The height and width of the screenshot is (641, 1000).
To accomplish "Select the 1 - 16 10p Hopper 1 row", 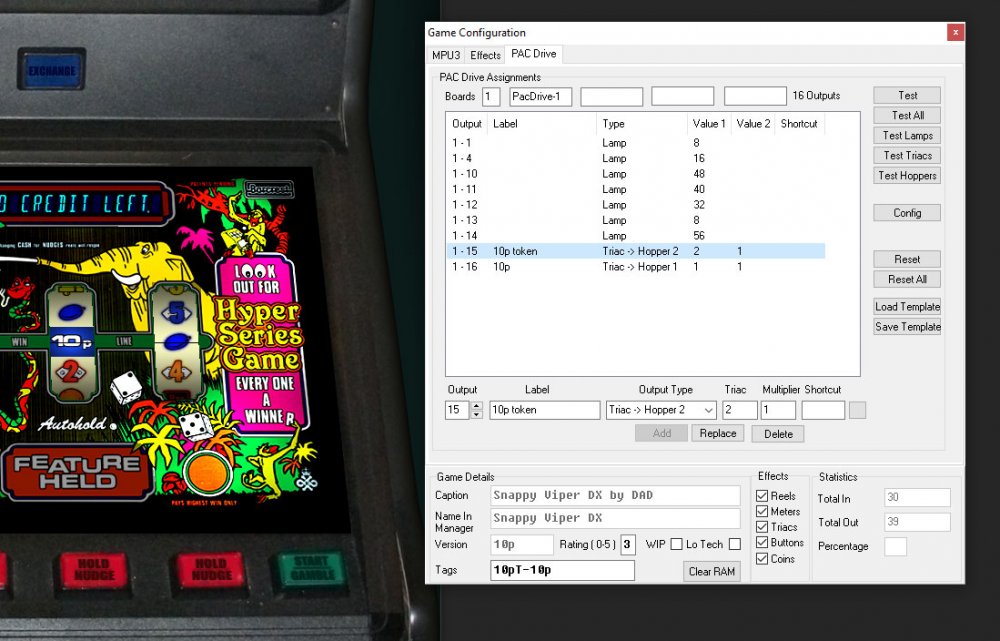I will 635,267.
